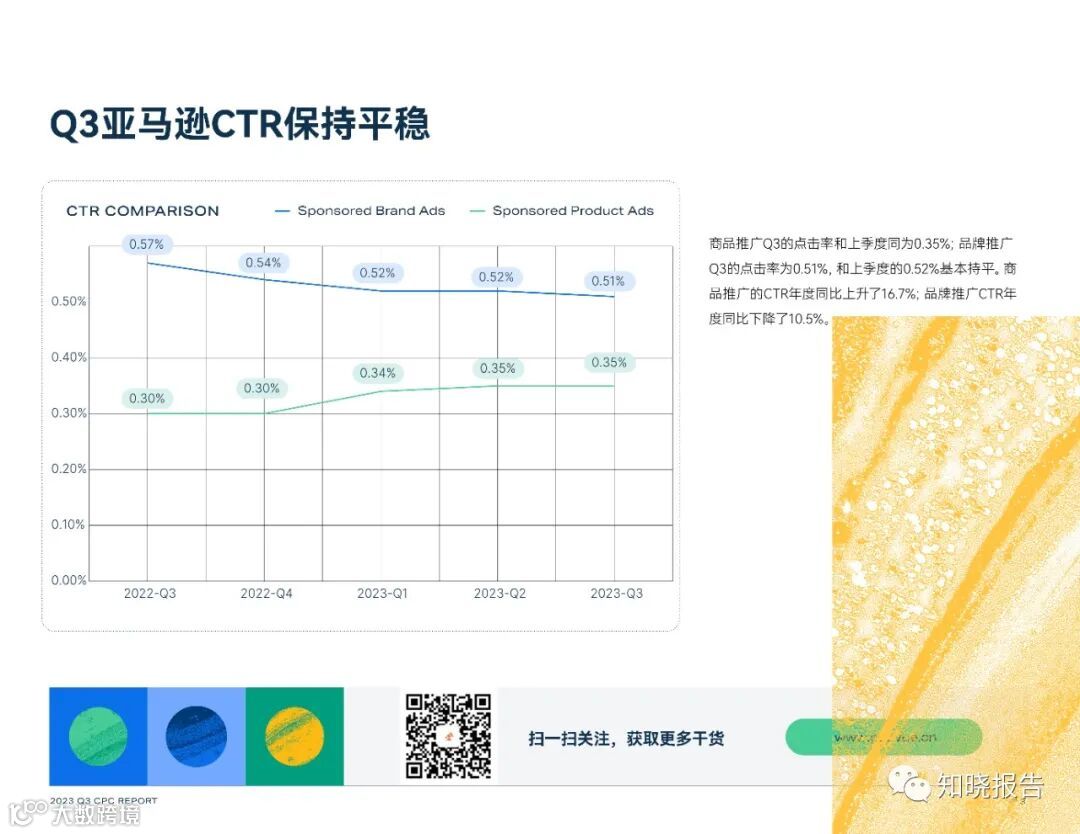1080x834 pixels.
Task: Click the 0.34% data label
Action: [x=377, y=373]
